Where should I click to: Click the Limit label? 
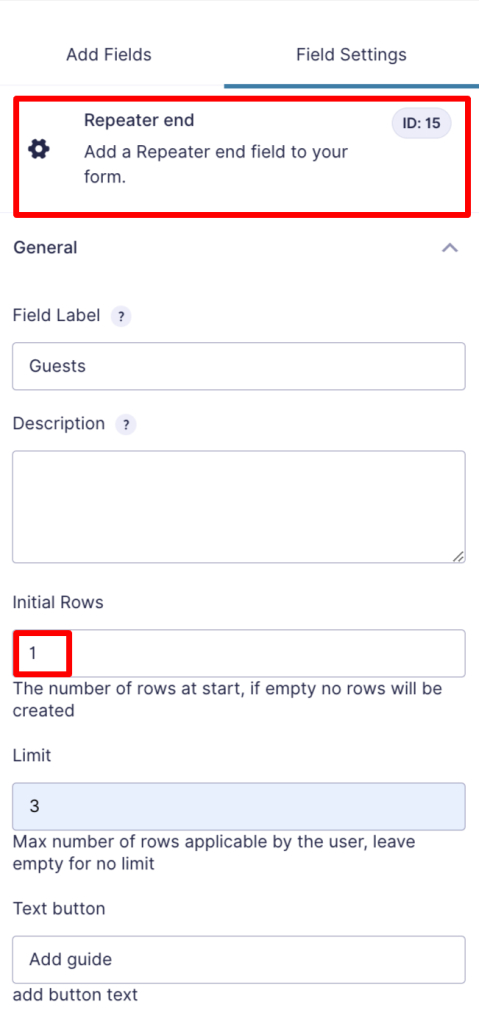32,756
